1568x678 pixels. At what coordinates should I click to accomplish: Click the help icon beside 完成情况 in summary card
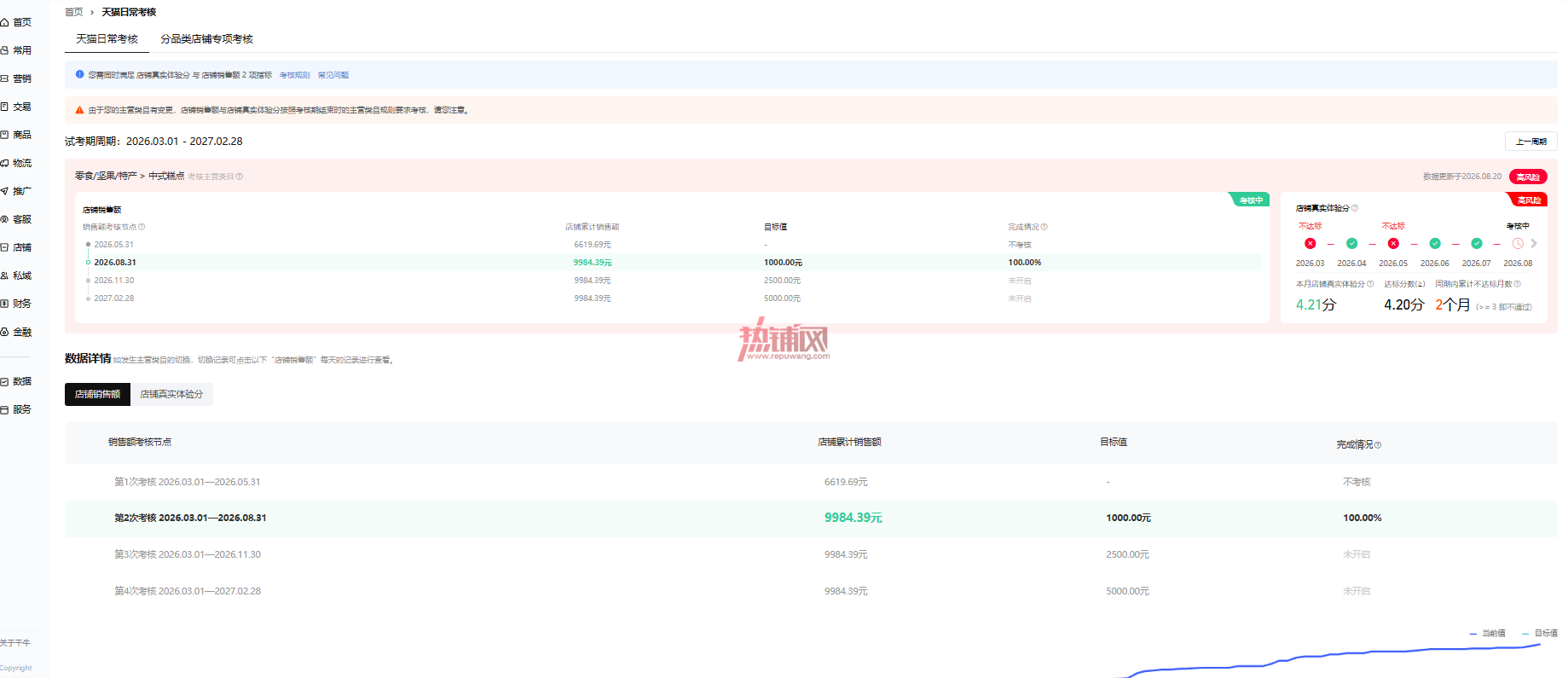tap(1044, 227)
